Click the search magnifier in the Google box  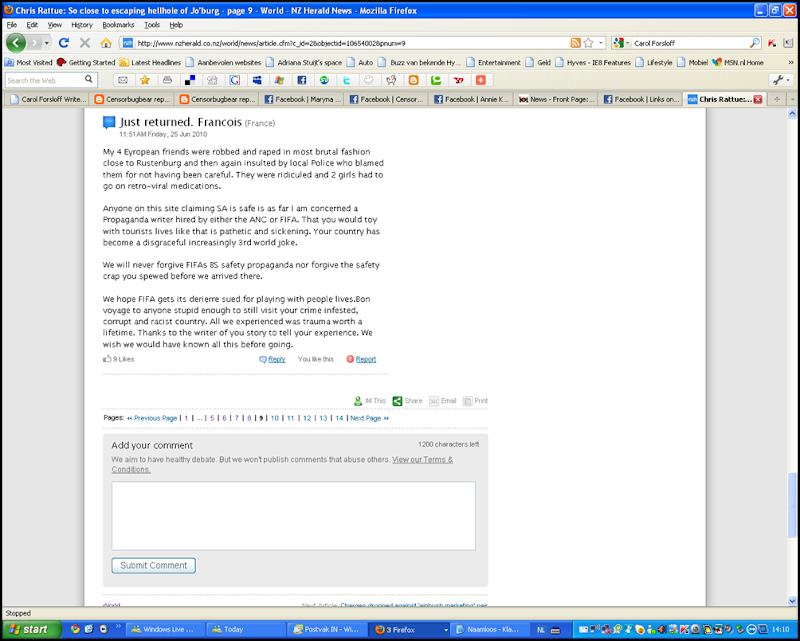(x=755, y=43)
